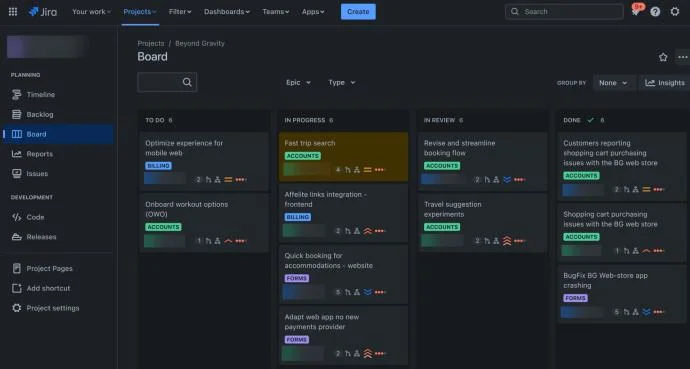Expand the Your work menu

(92, 12)
